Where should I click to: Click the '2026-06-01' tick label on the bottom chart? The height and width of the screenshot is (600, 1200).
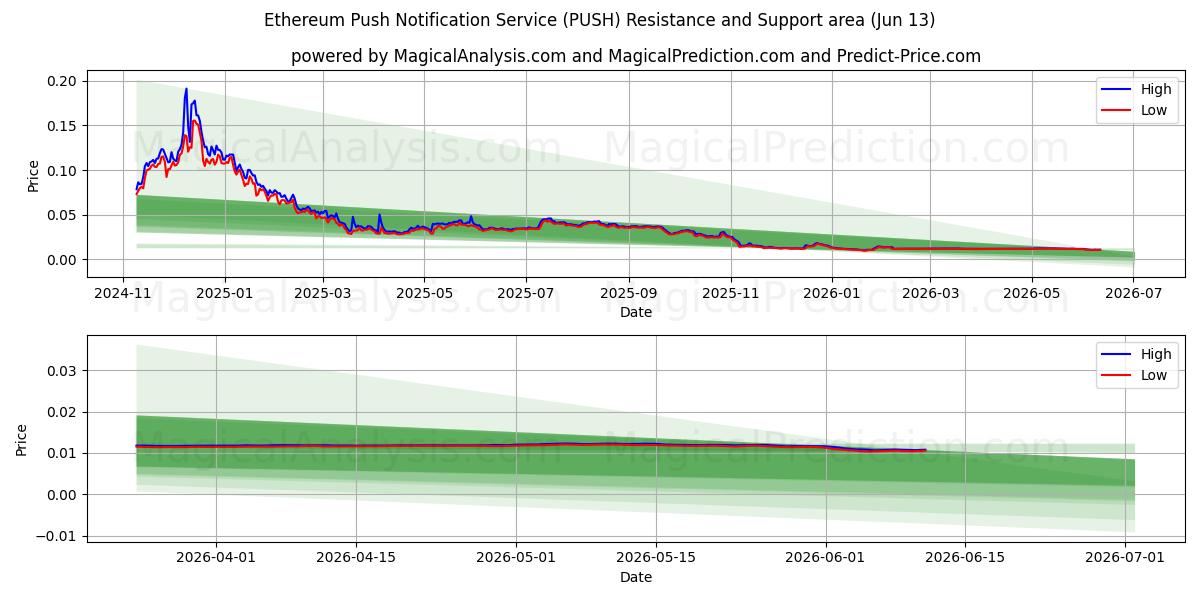coord(826,559)
